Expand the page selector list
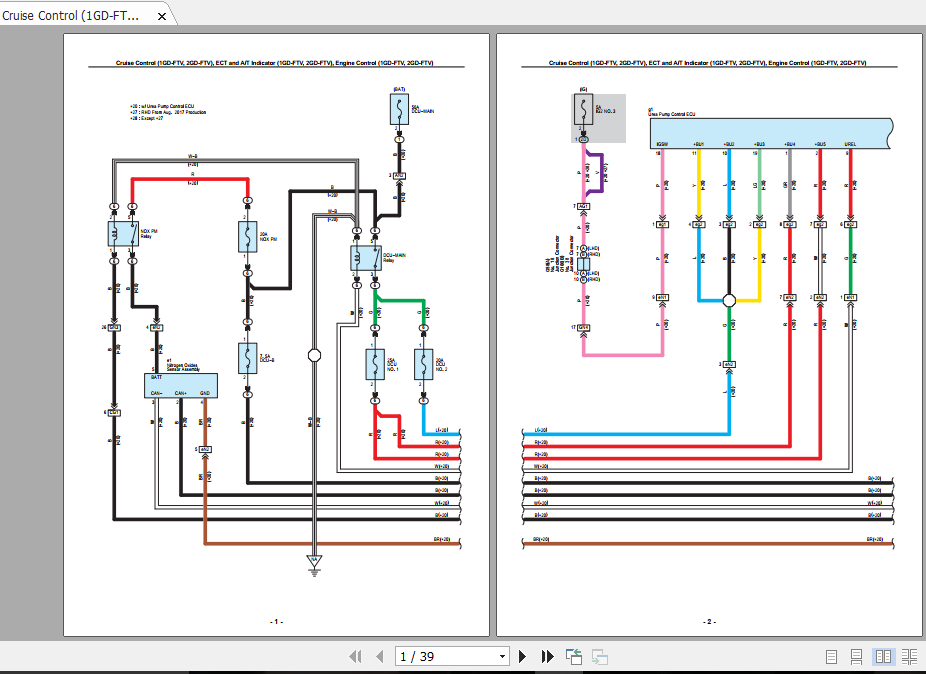The height and width of the screenshot is (674, 926). [x=500, y=656]
